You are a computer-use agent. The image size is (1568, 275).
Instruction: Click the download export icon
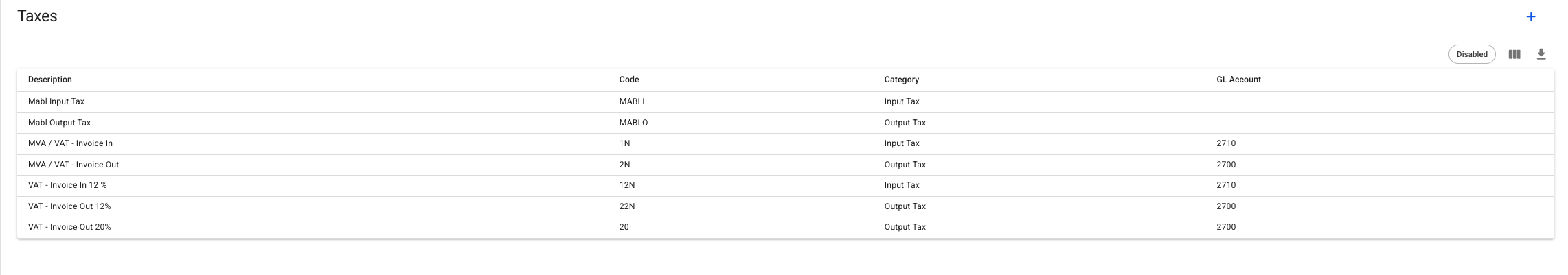[x=1541, y=54]
